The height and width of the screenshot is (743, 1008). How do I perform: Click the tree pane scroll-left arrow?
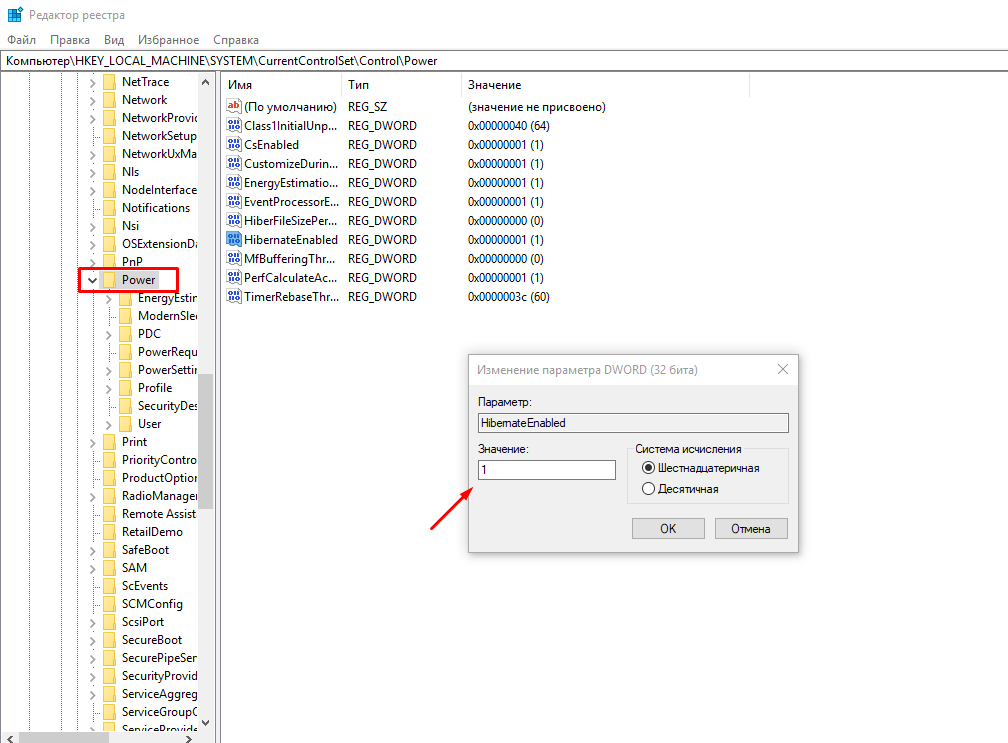pos(10,739)
